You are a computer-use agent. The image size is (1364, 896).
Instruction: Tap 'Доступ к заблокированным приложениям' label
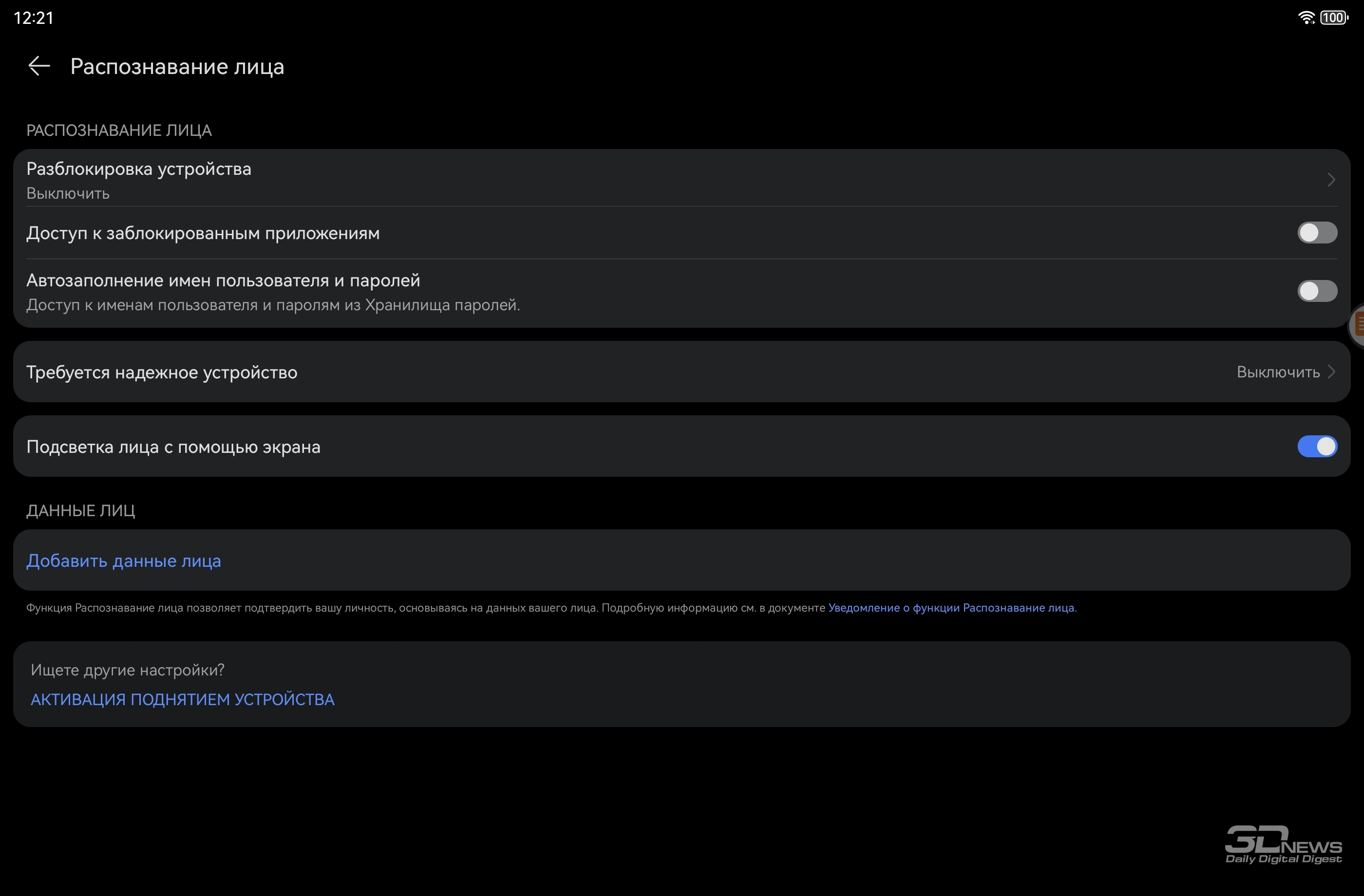click(203, 233)
